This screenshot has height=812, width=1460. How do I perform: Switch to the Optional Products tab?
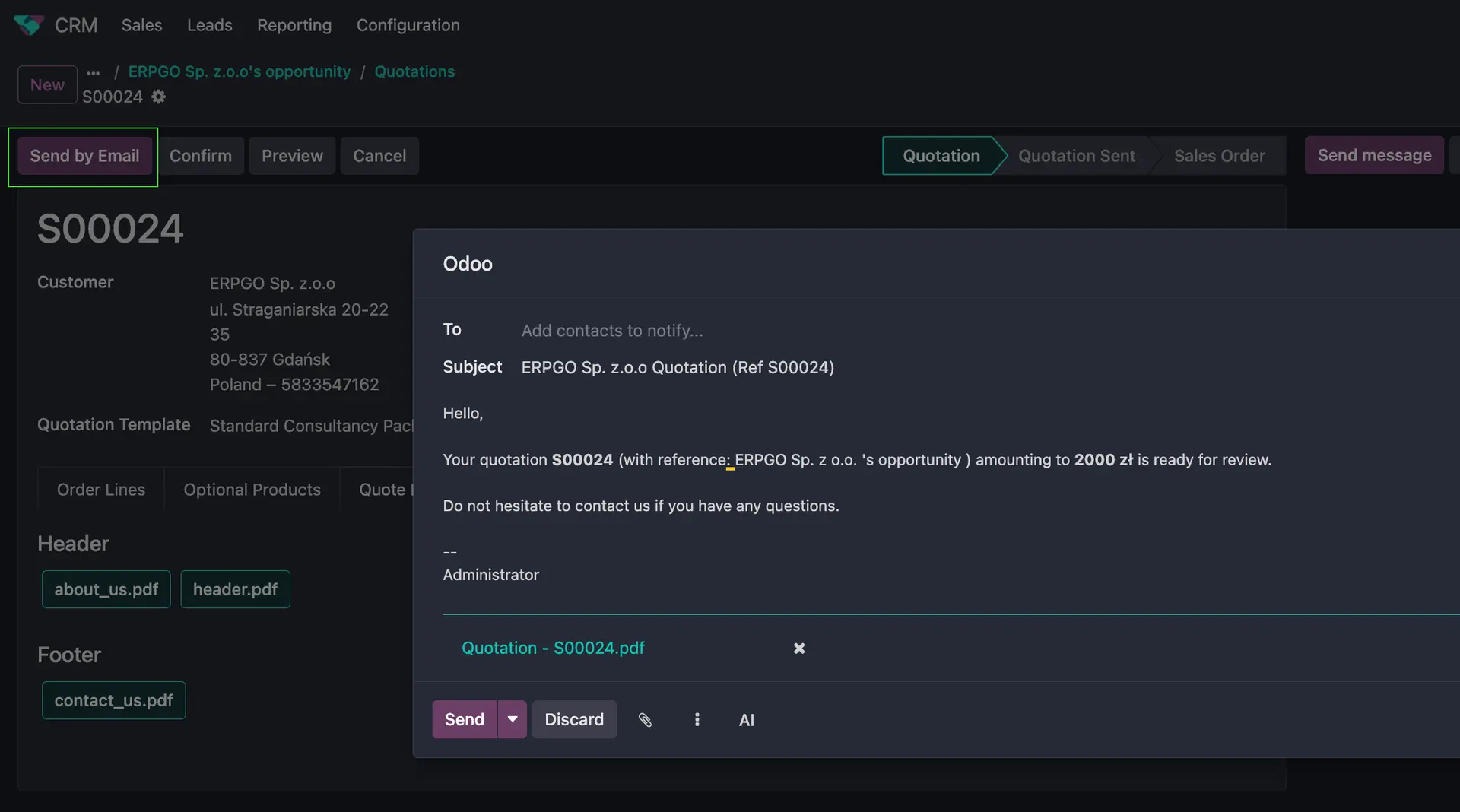point(252,490)
